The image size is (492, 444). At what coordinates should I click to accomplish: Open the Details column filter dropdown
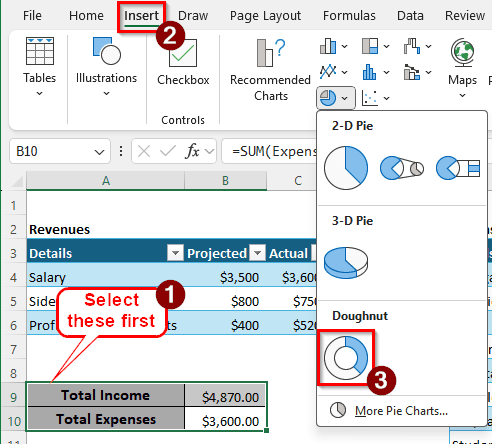click(175, 253)
